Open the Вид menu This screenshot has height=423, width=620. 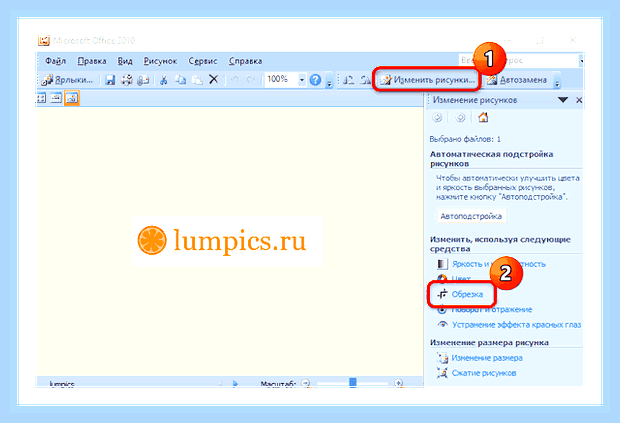[125, 61]
